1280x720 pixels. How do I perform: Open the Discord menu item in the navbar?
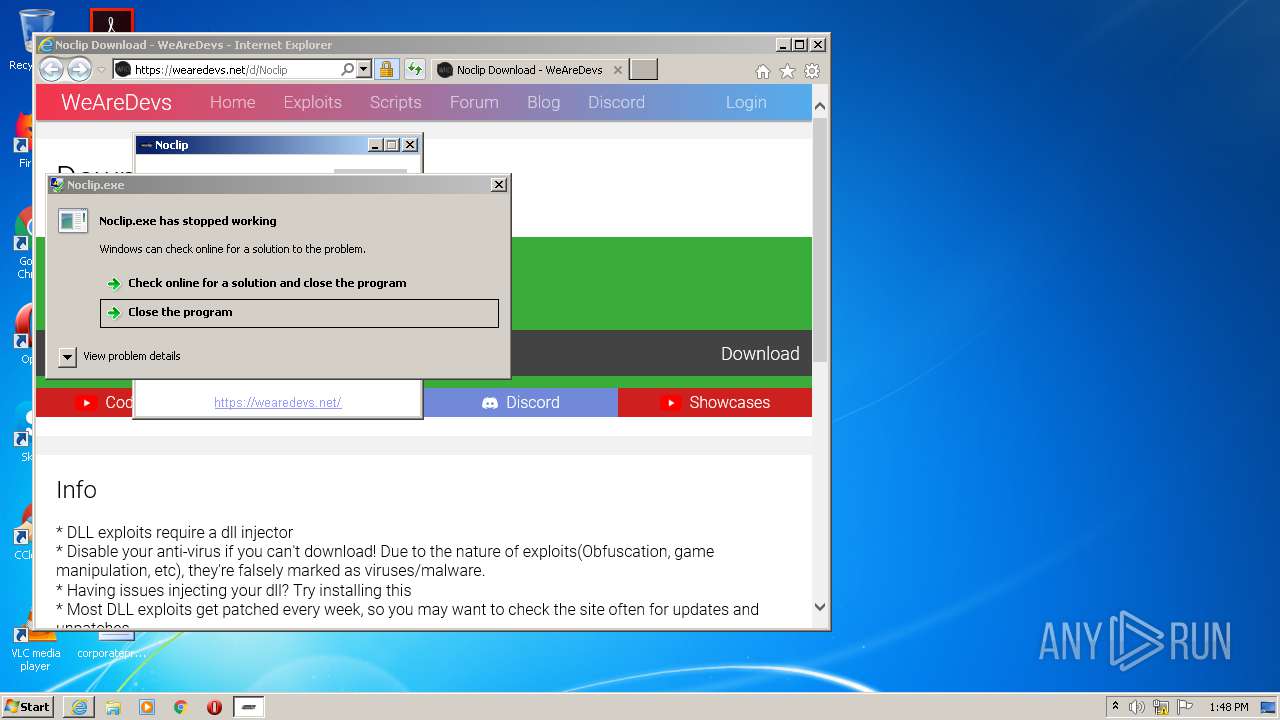click(x=616, y=102)
